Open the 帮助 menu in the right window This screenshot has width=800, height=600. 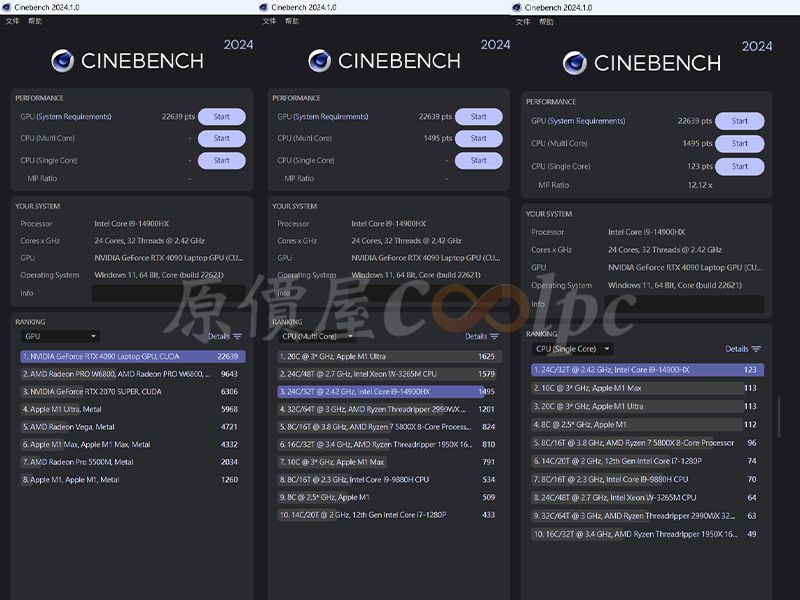(x=546, y=22)
